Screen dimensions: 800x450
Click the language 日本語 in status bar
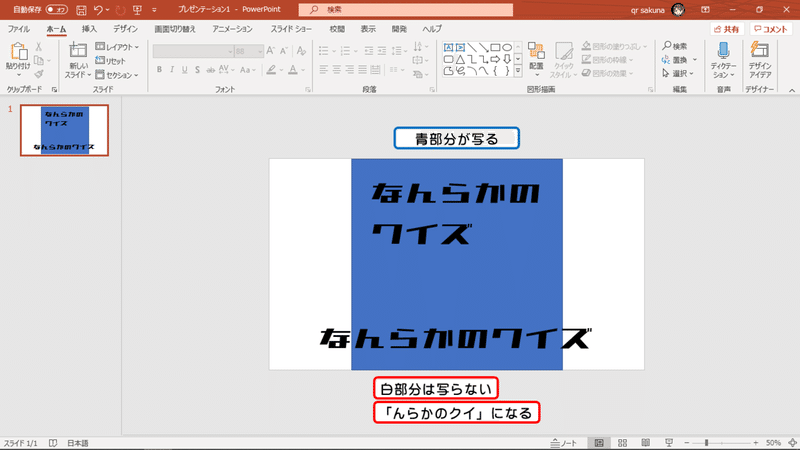78,443
